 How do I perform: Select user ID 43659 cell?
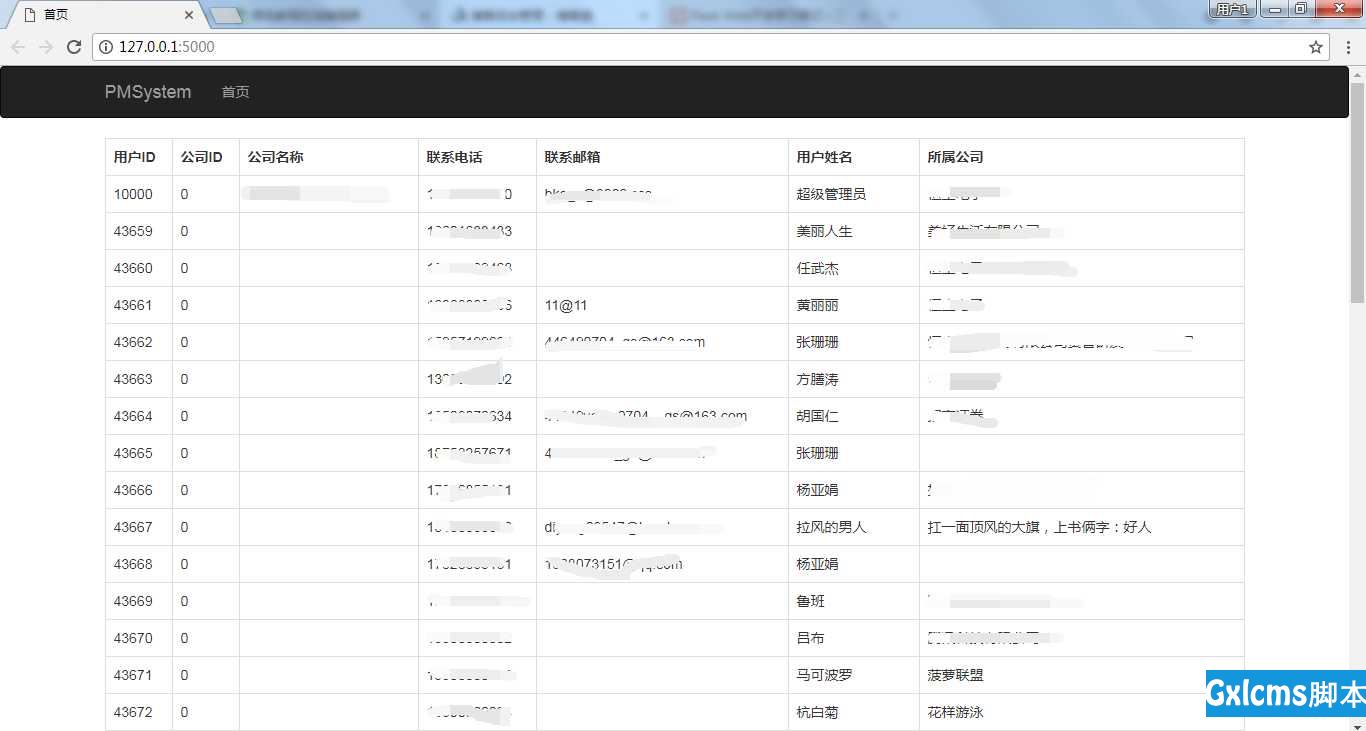[x=139, y=231]
